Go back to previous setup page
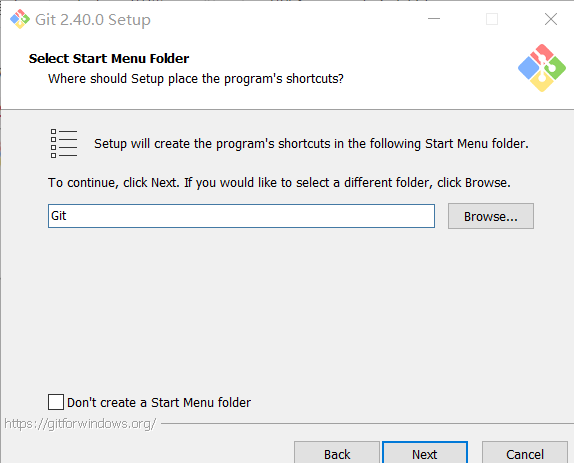This screenshot has height=463, width=574. coord(337,453)
